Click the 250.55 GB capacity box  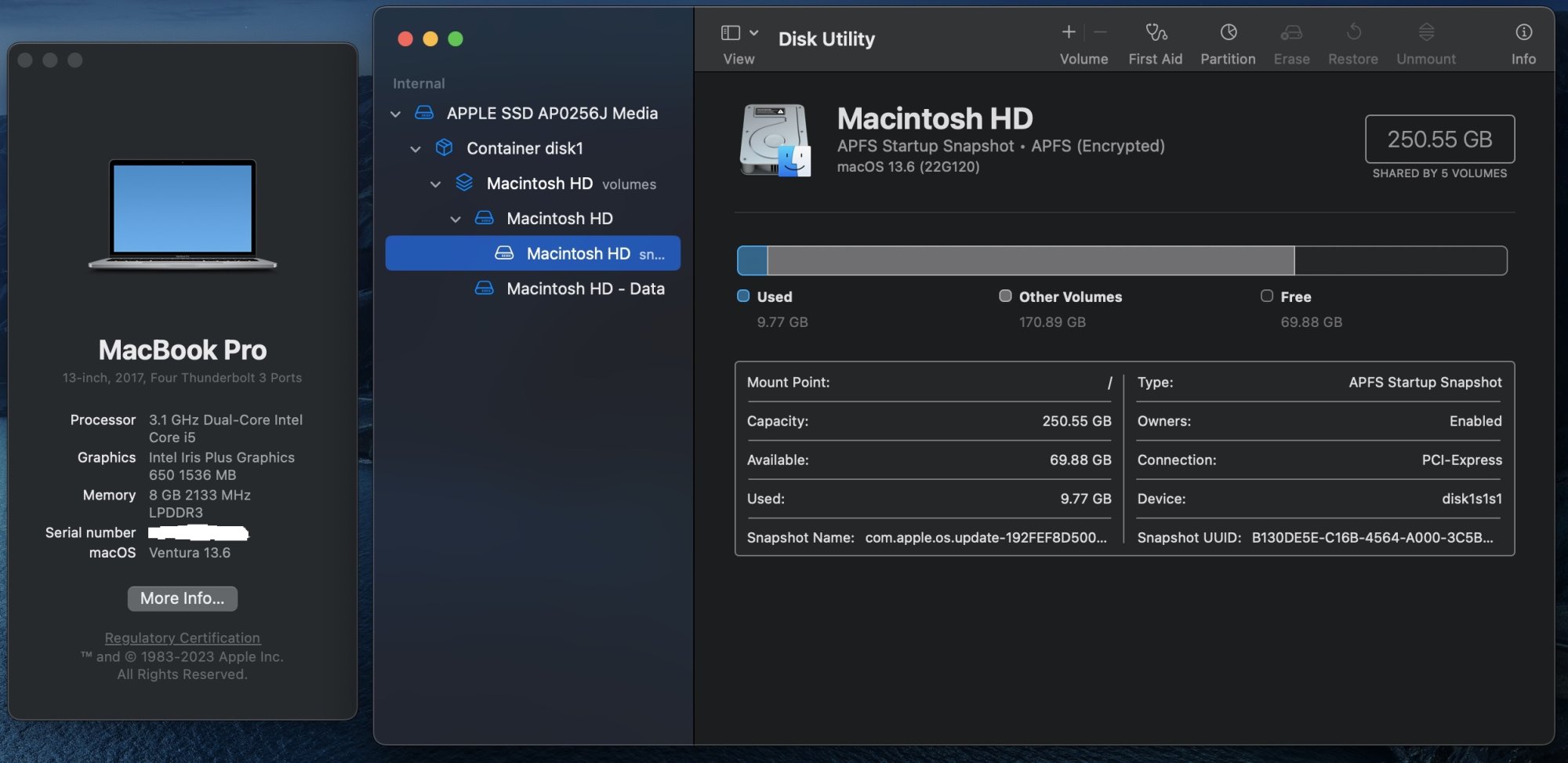1439,140
